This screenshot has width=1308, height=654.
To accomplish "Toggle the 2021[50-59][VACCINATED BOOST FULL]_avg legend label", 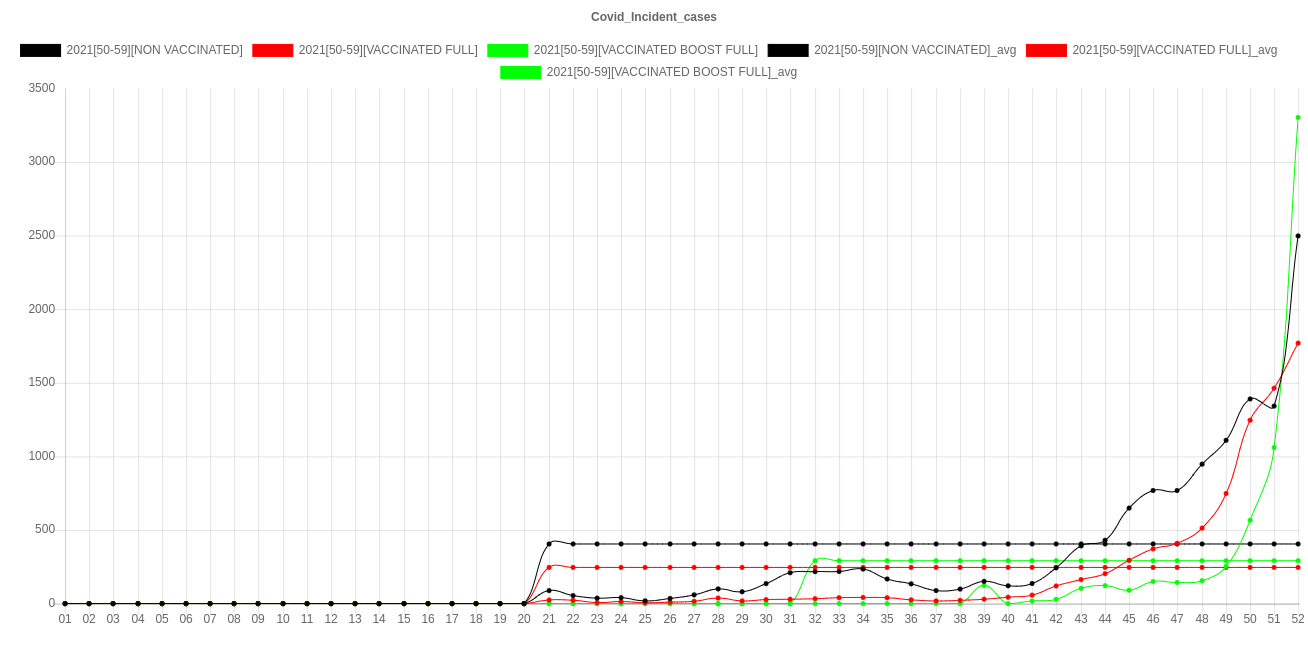I will (x=671, y=72).
